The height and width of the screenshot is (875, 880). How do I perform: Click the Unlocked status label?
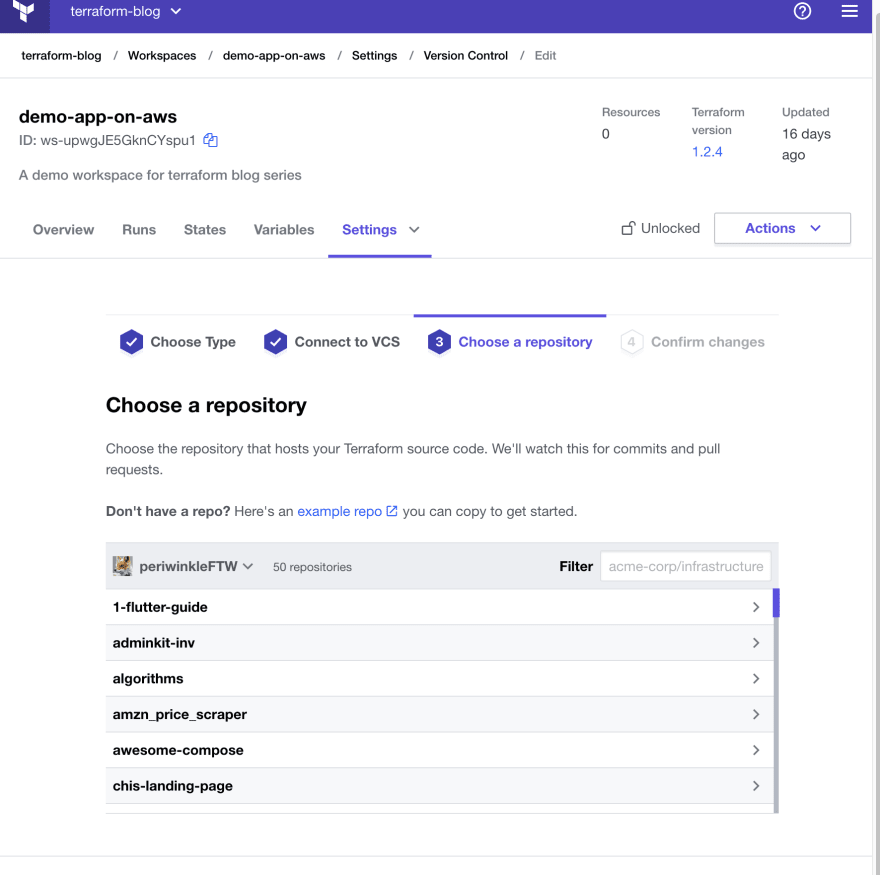[x=670, y=228]
